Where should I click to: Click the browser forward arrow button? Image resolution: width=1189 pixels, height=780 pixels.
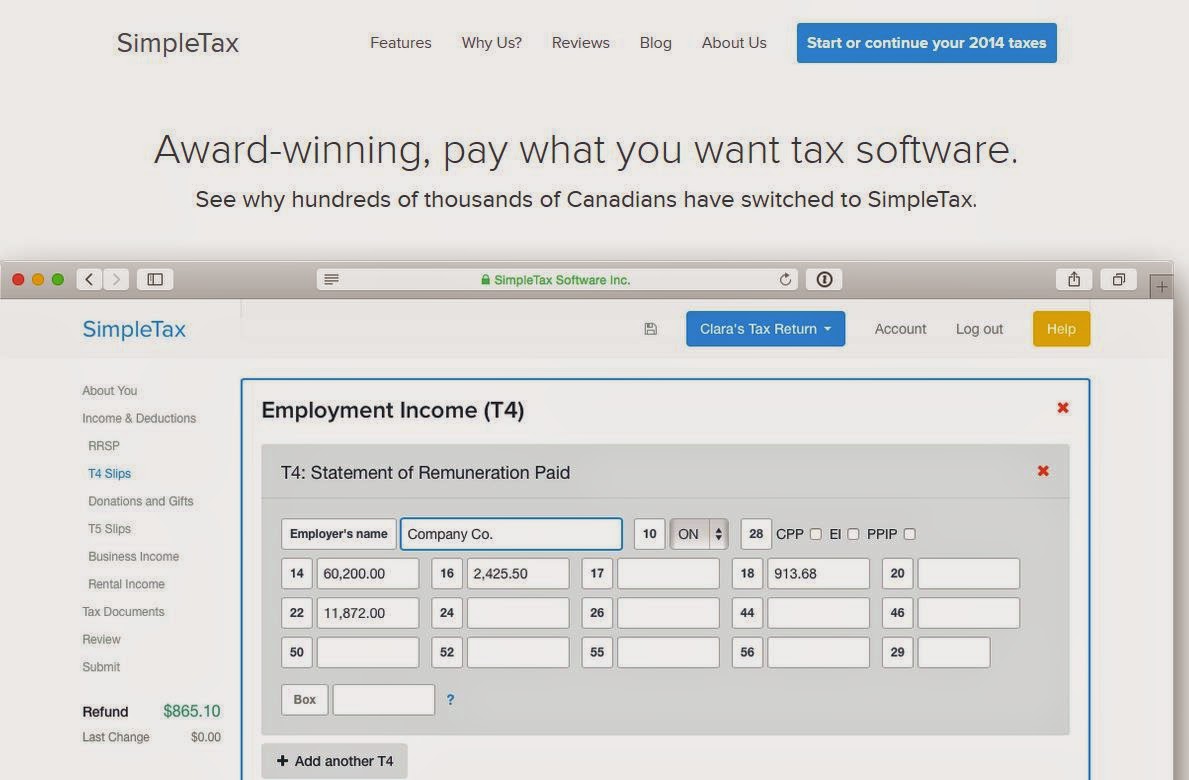click(116, 280)
